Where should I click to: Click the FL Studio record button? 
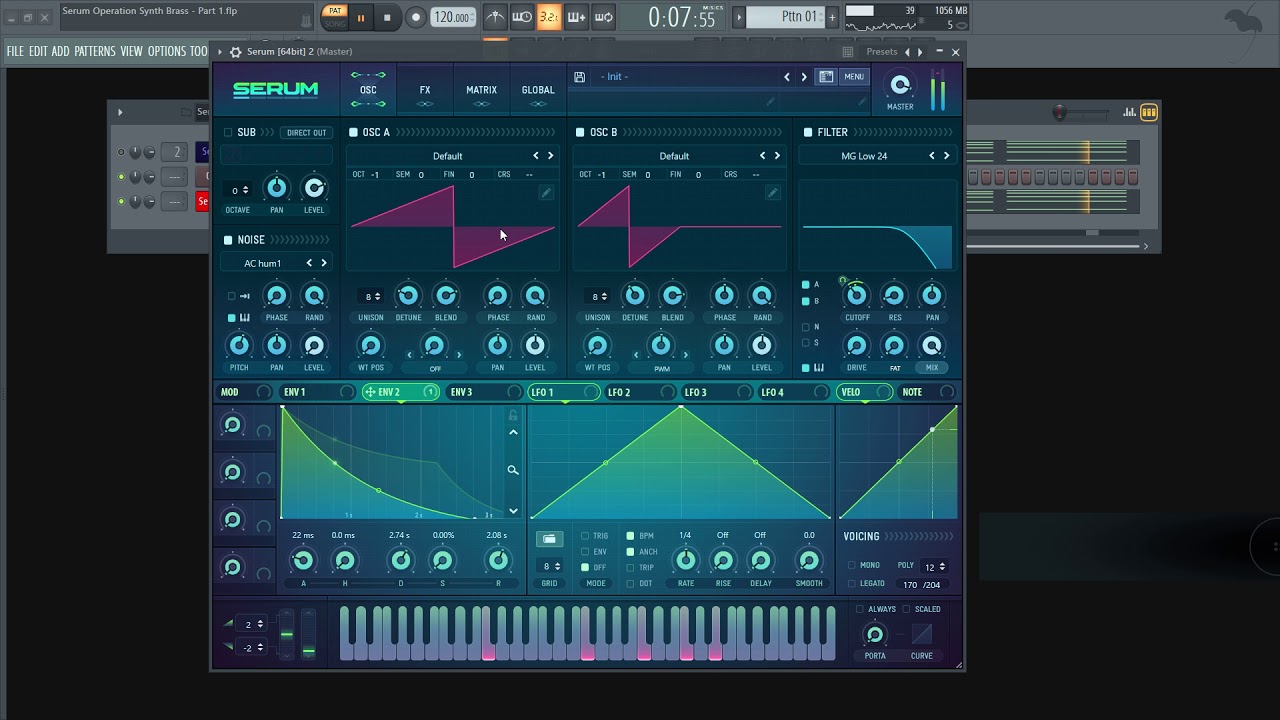click(416, 17)
